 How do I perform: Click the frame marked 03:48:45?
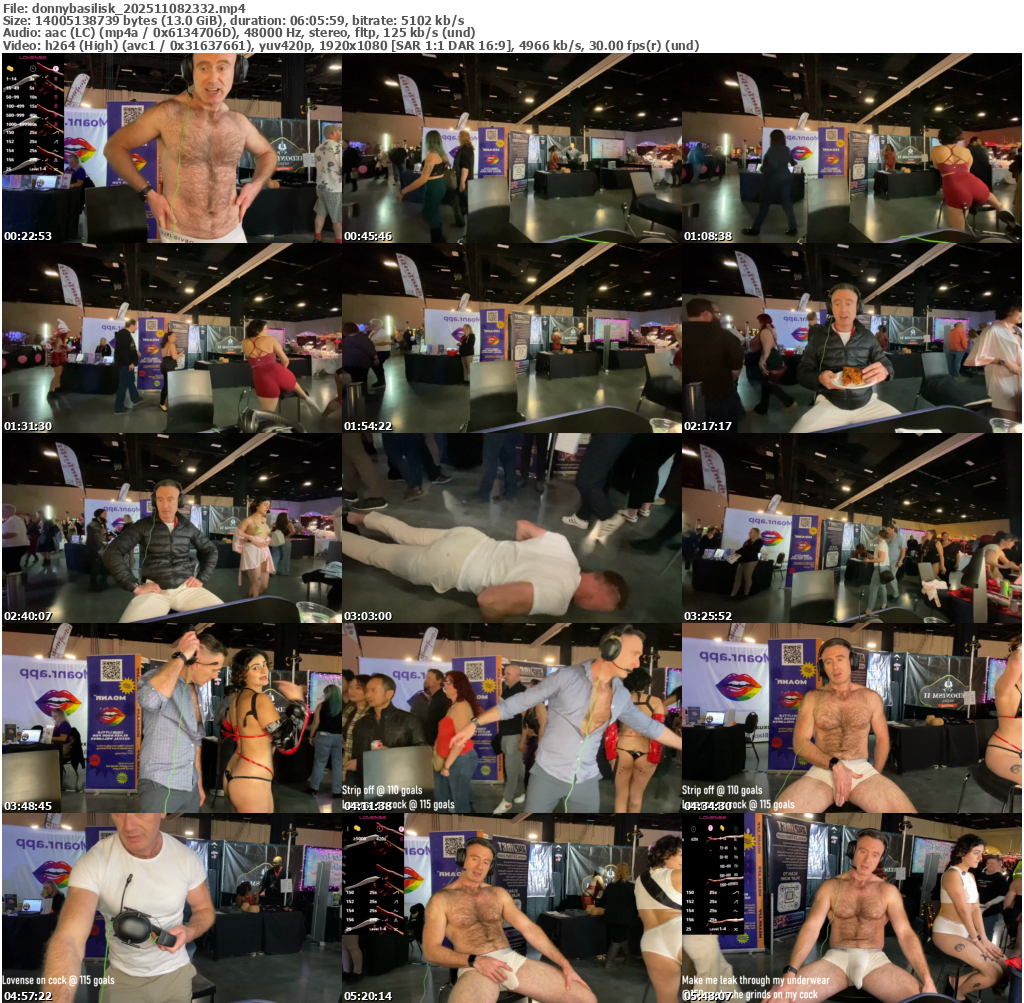point(171,718)
